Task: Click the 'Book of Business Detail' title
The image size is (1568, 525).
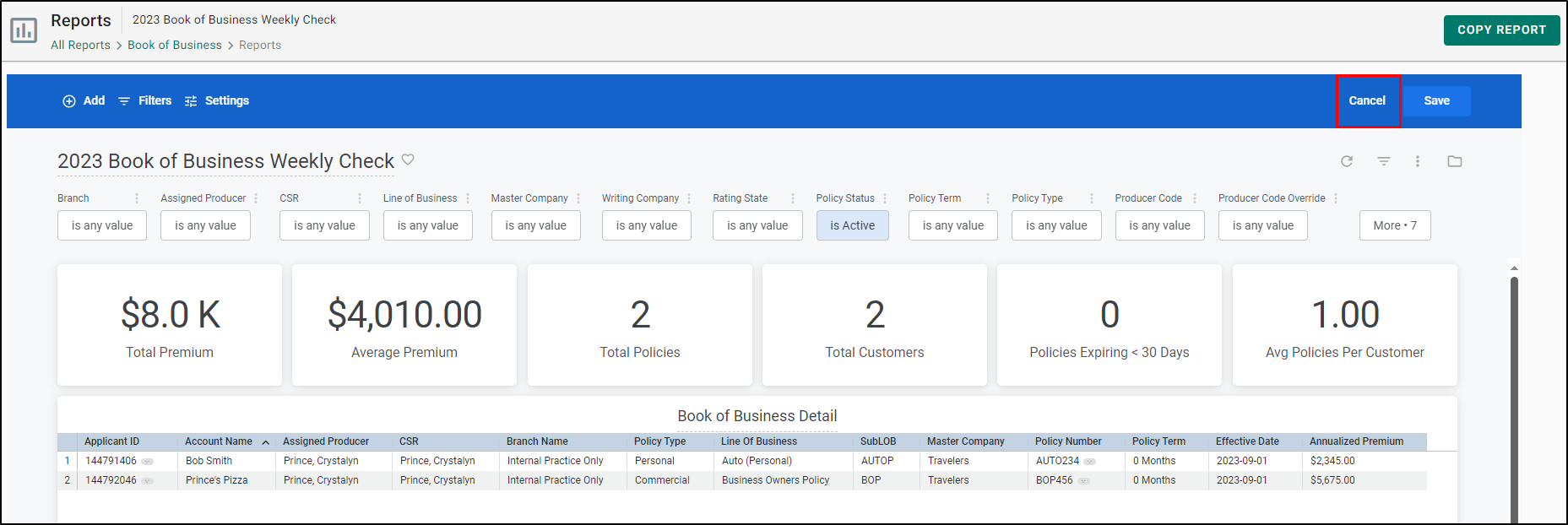Action: 757,416
